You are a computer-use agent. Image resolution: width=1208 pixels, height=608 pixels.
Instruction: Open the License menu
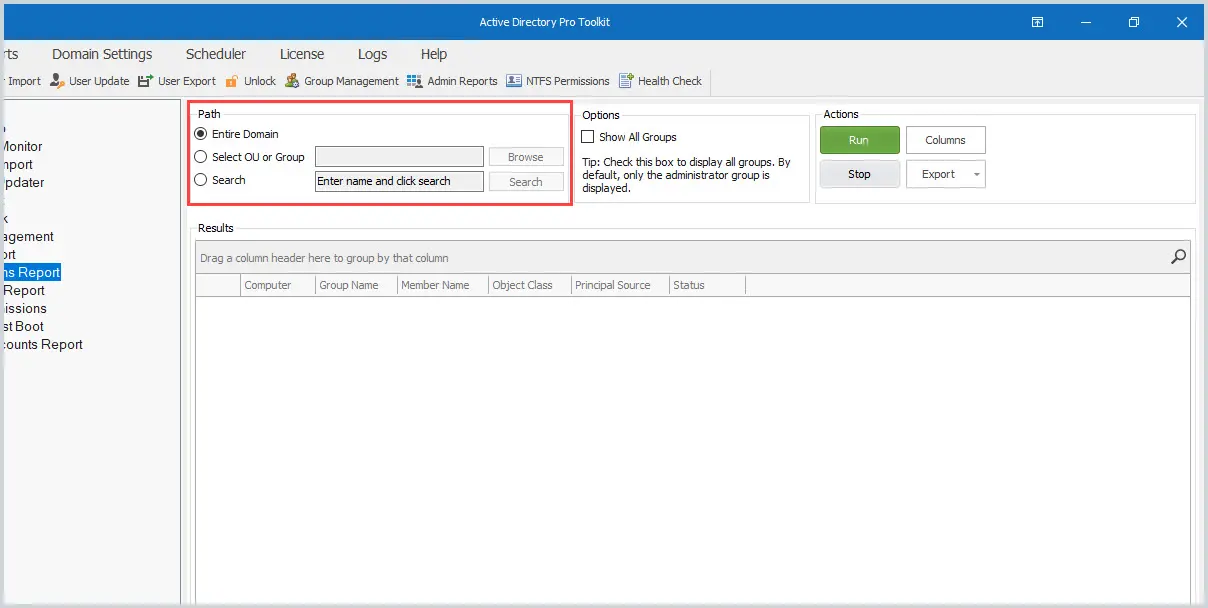point(302,54)
